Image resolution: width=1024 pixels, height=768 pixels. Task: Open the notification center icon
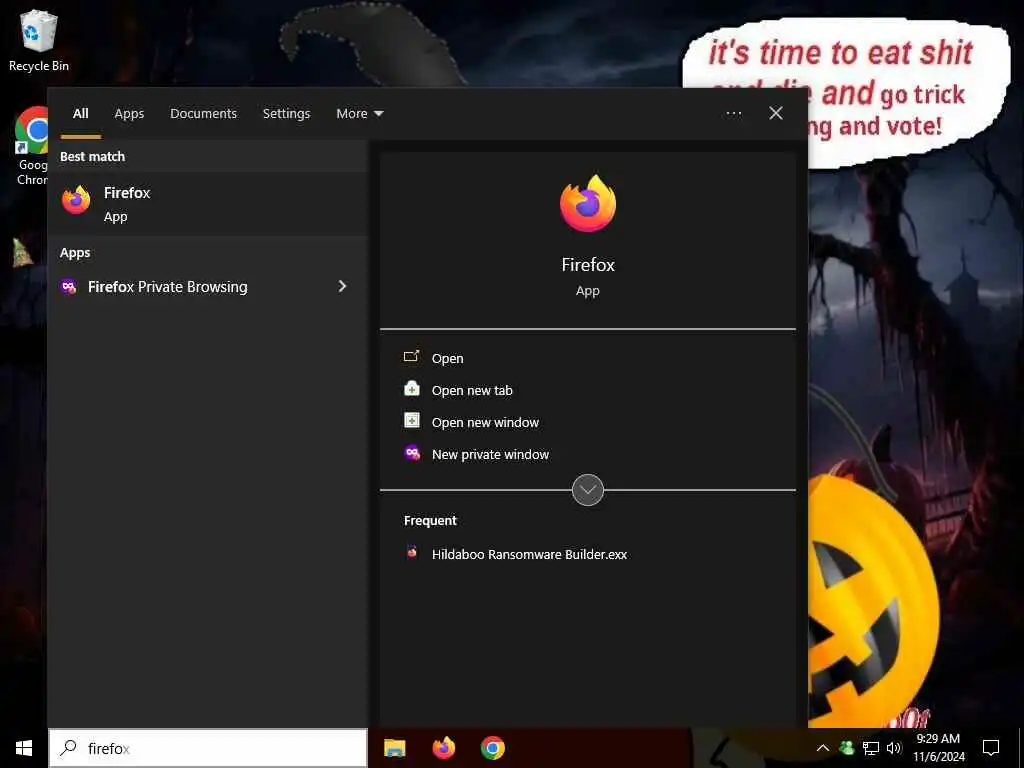point(991,748)
